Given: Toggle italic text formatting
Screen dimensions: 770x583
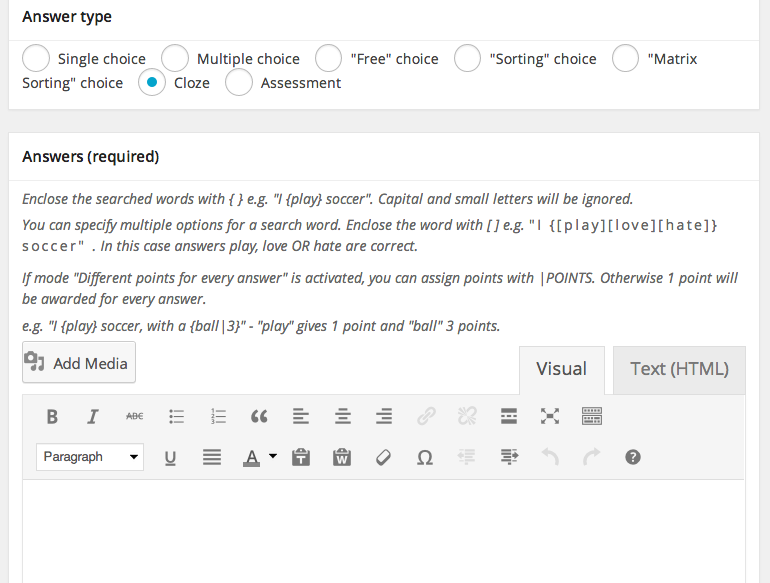Looking at the screenshot, I should coord(93,416).
